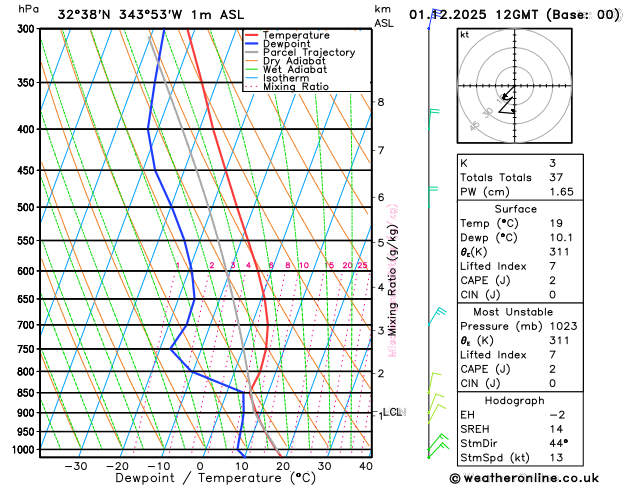Click the date header '01.12.2025 12GMT (Base: 00)'
Viewport: 629px width, 486px height.
(514, 15)
